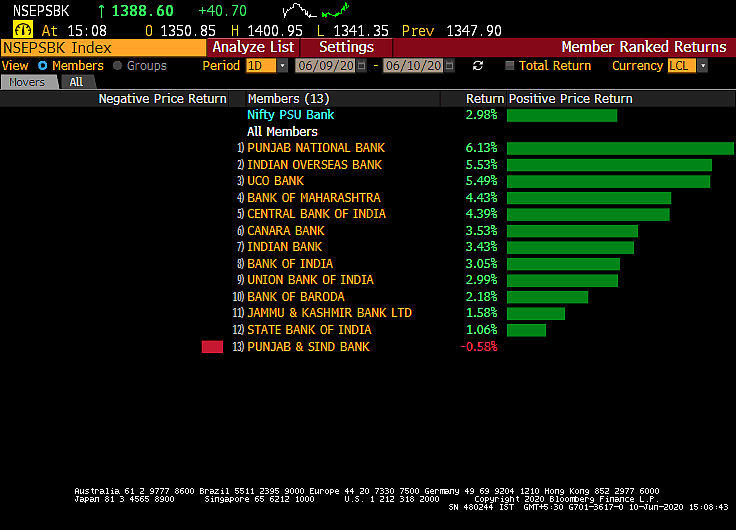Select STATE BANK OF INDIA row
The image size is (736, 530).
[309, 330]
